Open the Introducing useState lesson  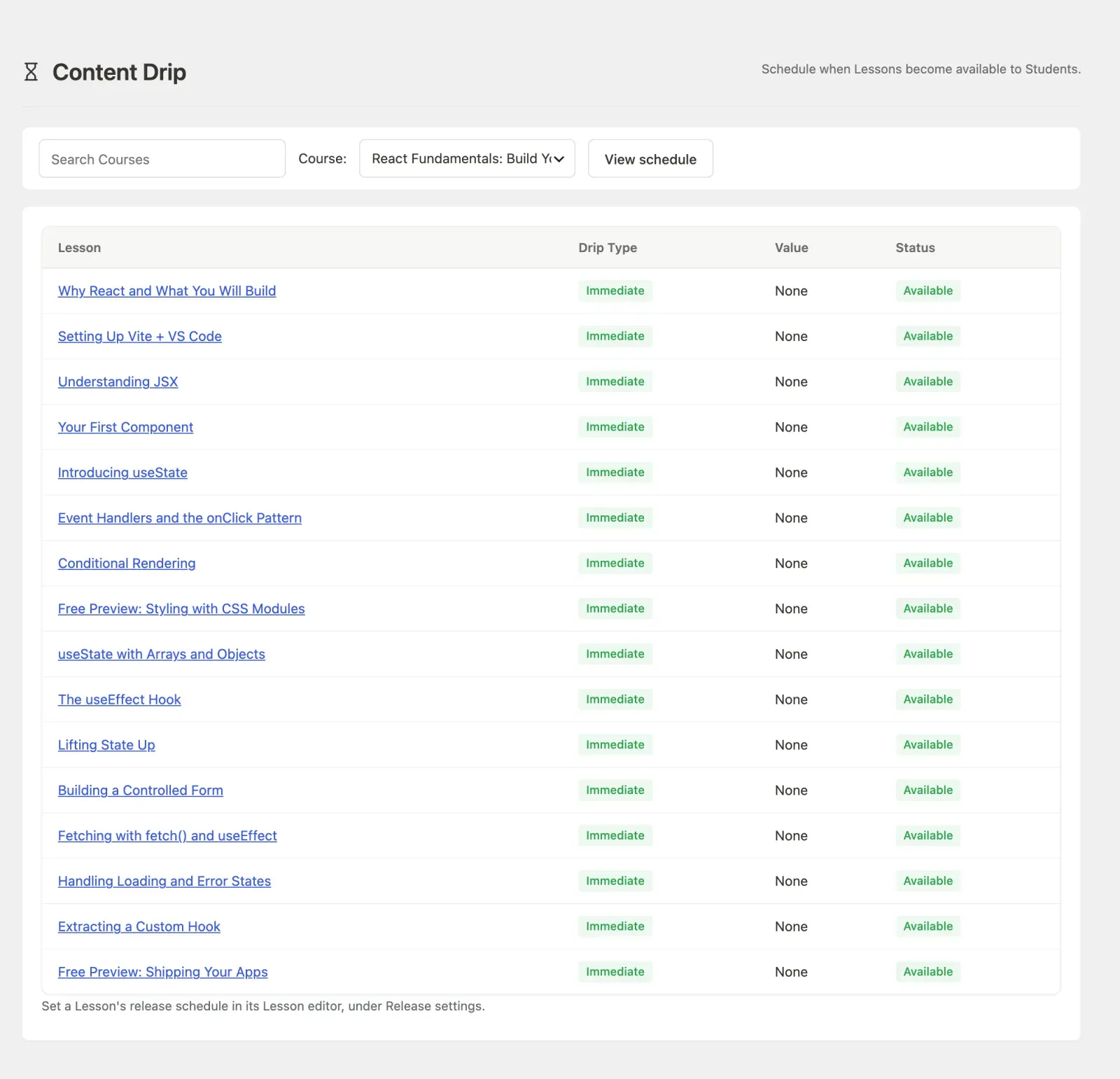tap(122, 473)
